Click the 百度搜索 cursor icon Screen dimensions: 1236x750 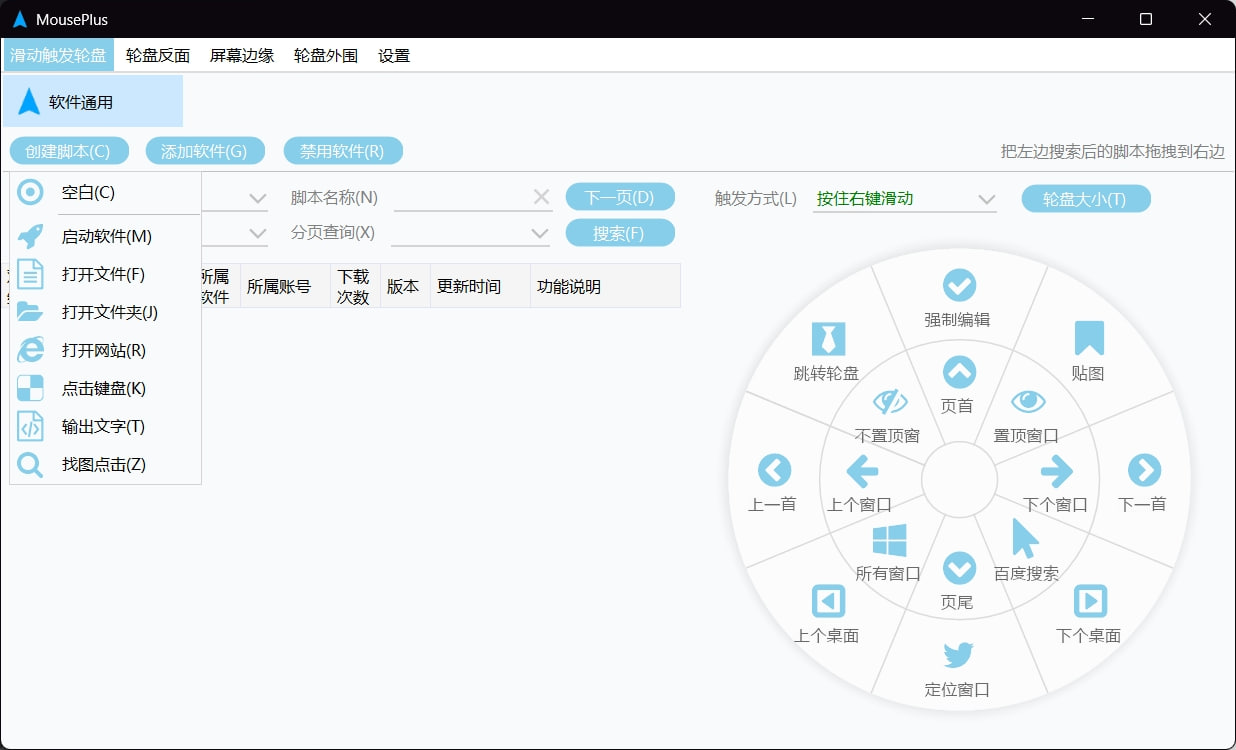[x=1025, y=538]
